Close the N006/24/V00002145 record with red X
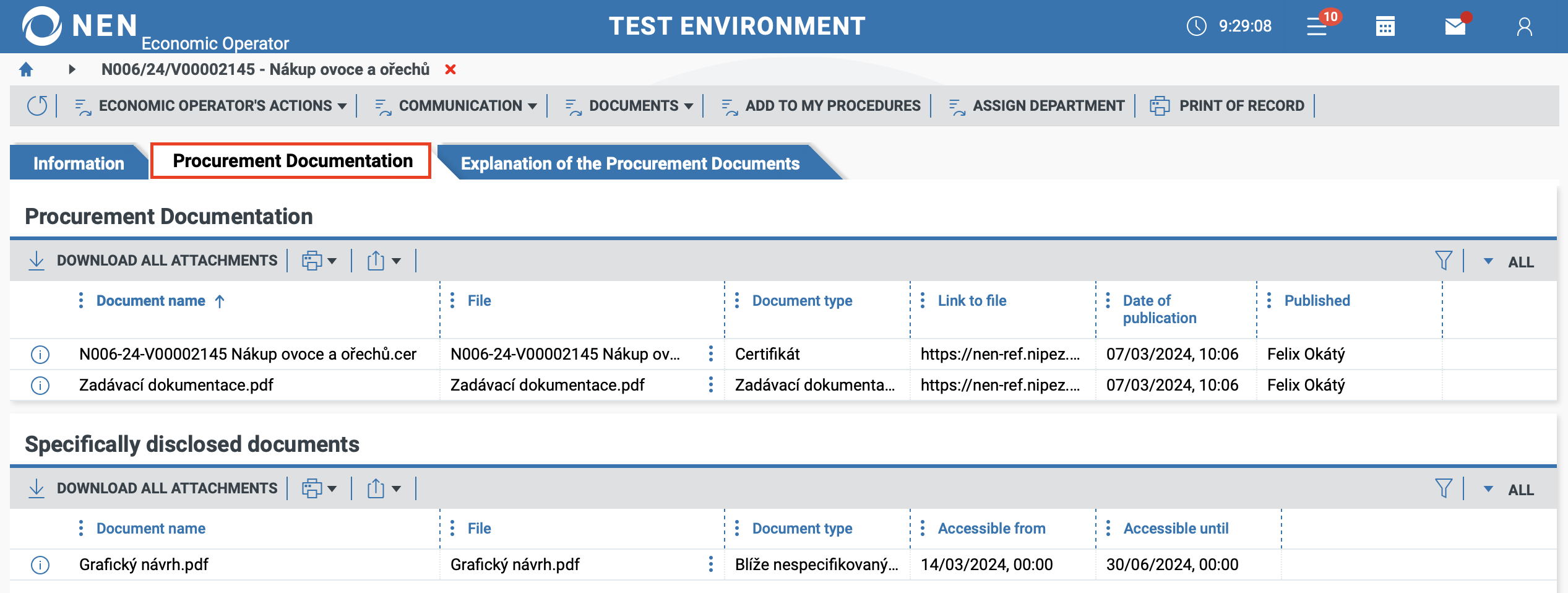Image resolution: width=1568 pixels, height=593 pixels. click(x=450, y=69)
